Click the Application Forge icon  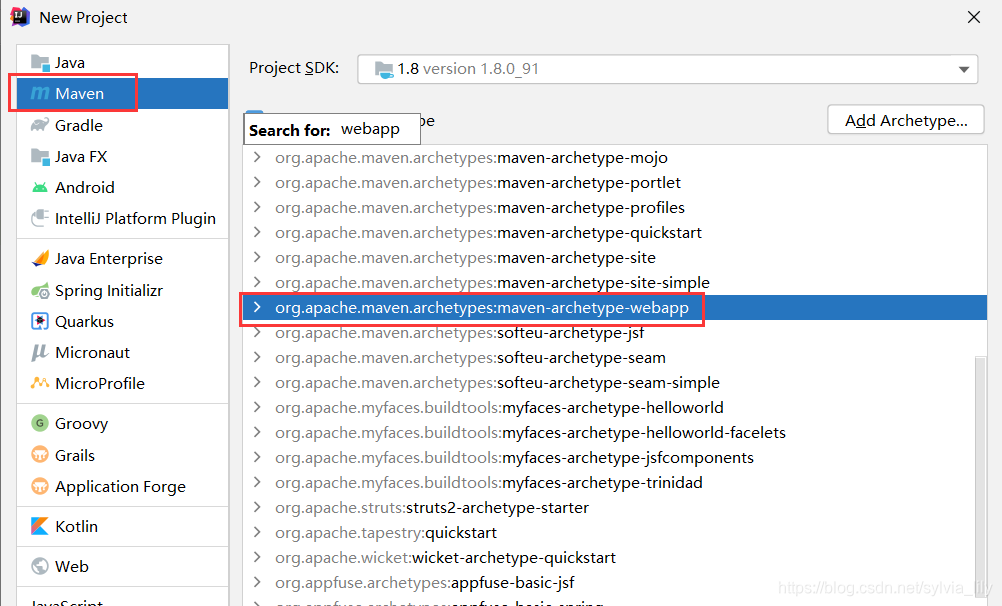tap(40, 486)
